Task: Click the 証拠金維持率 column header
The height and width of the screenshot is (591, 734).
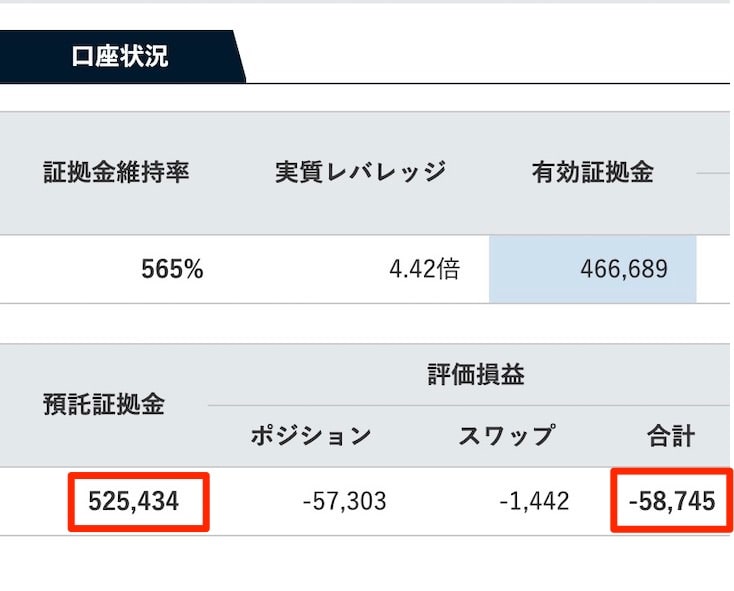Action: pos(116,172)
